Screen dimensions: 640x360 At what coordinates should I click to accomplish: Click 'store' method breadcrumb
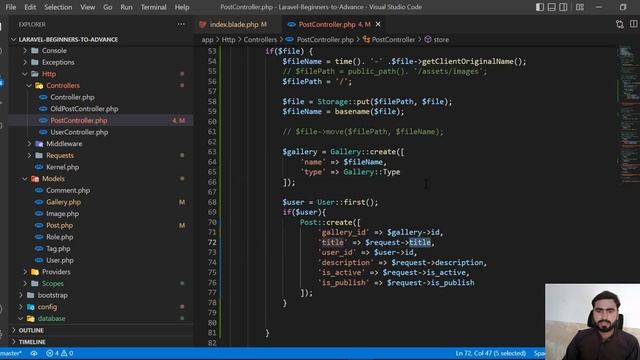(x=441, y=40)
